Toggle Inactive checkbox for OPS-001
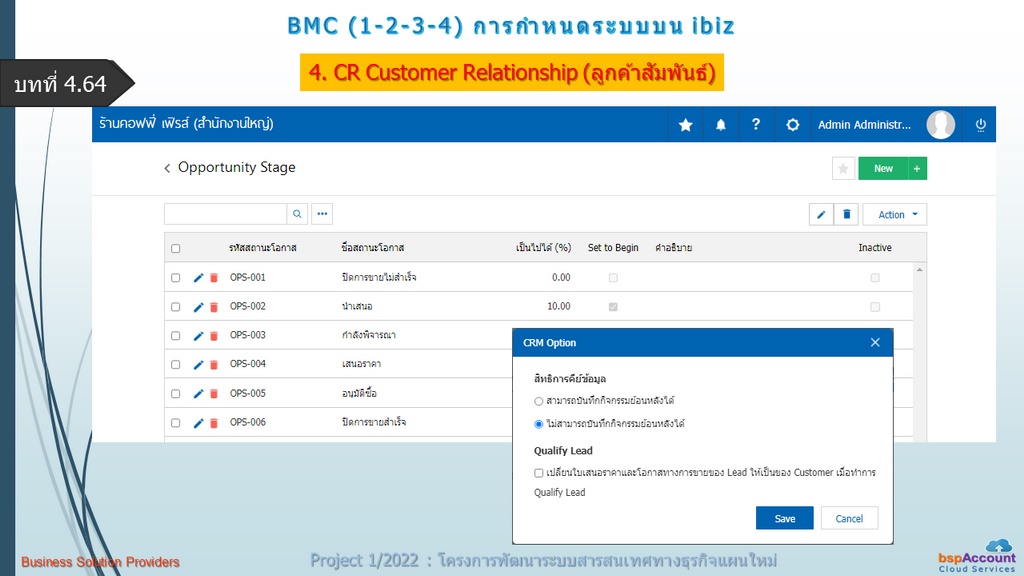Viewport: 1024px width, 576px height. click(x=875, y=278)
